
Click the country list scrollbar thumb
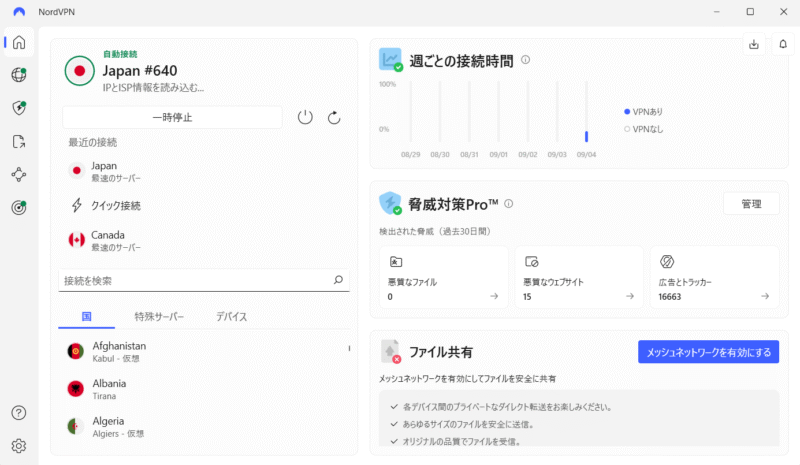coord(349,348)
